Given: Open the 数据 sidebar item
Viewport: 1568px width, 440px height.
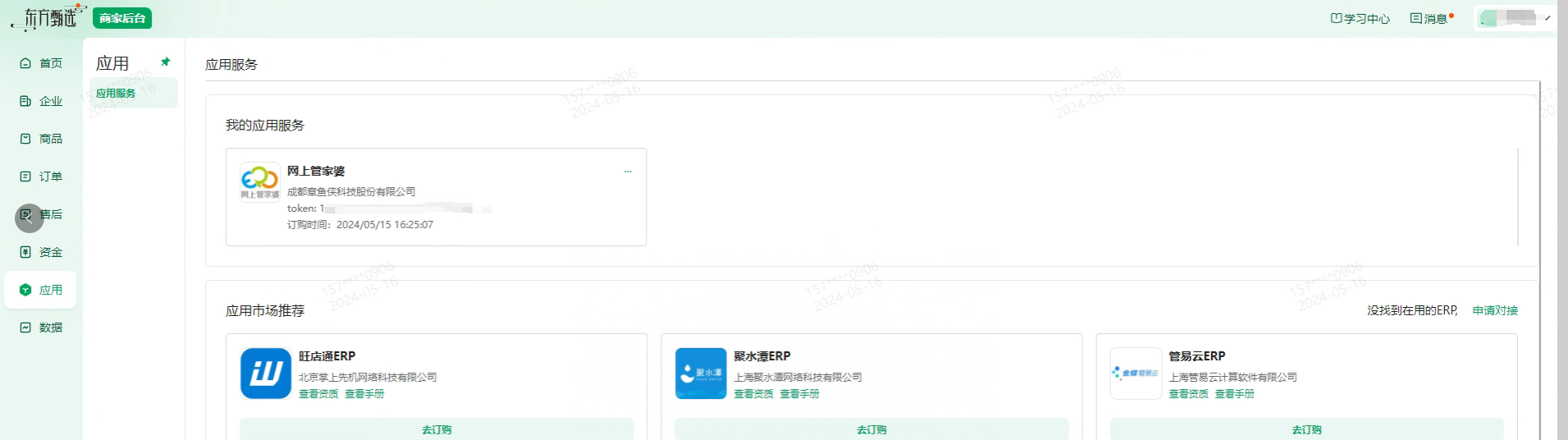Looking at the screenshot, I should click(41, 328).
